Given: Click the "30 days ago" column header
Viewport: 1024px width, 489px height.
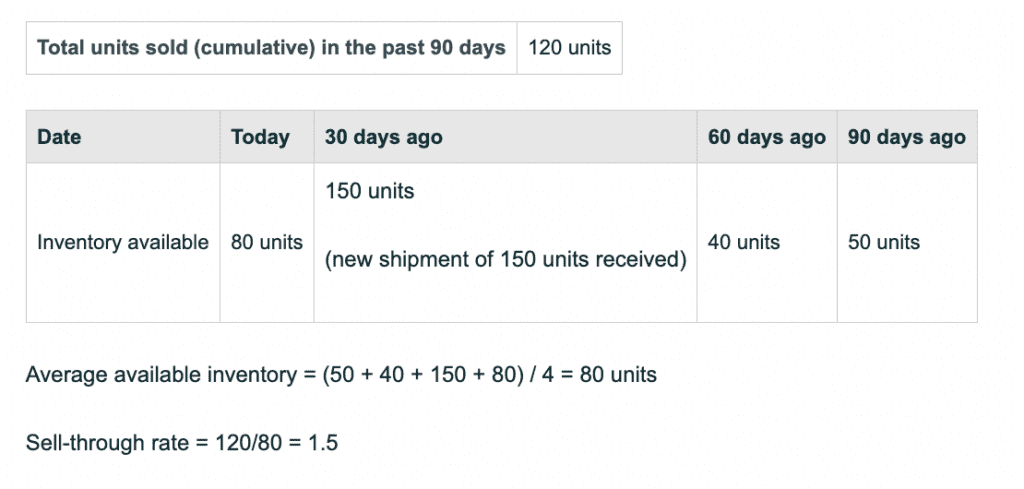Looking at the screenshot, I should [384, 137].
